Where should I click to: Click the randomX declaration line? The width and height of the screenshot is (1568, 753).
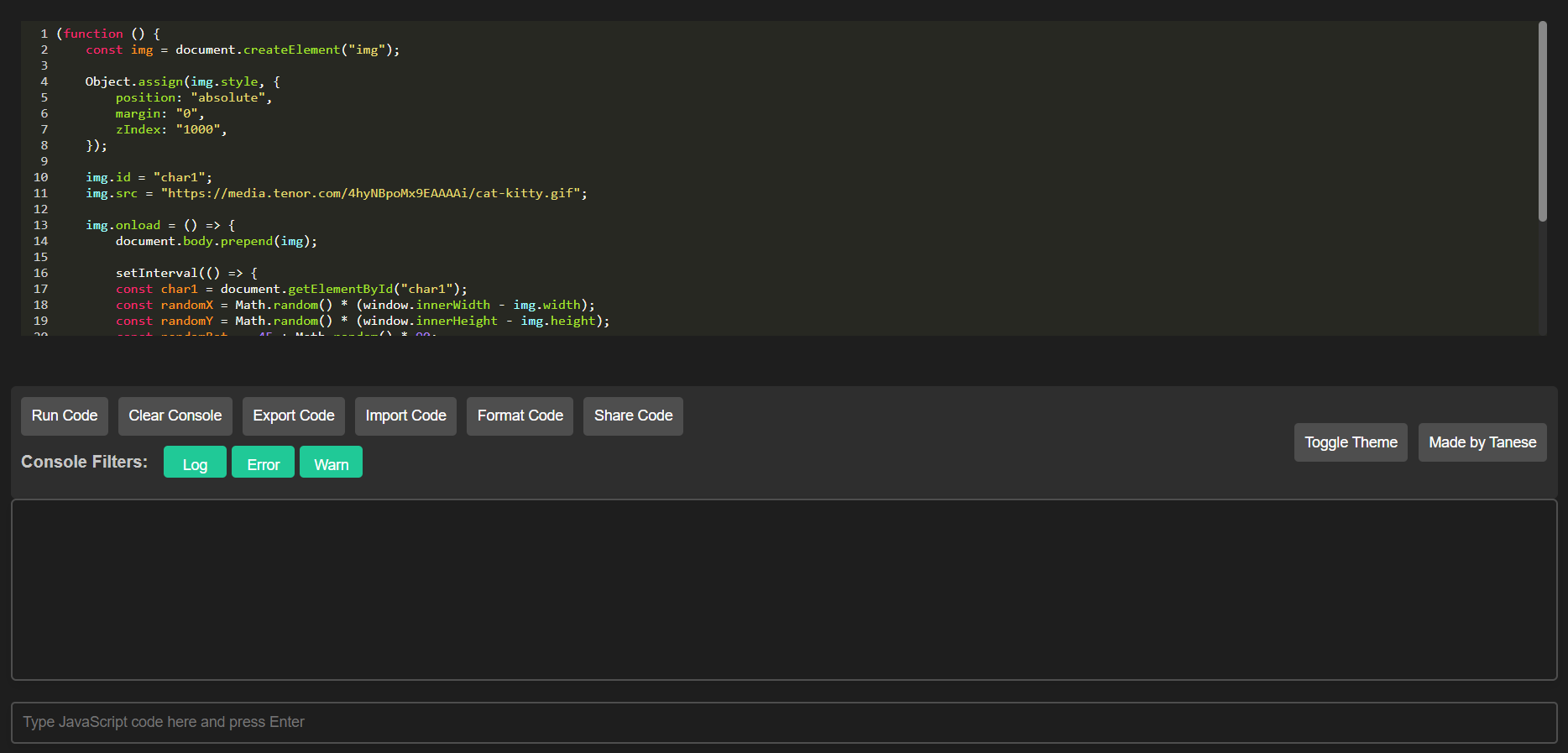tap(355, 305)
